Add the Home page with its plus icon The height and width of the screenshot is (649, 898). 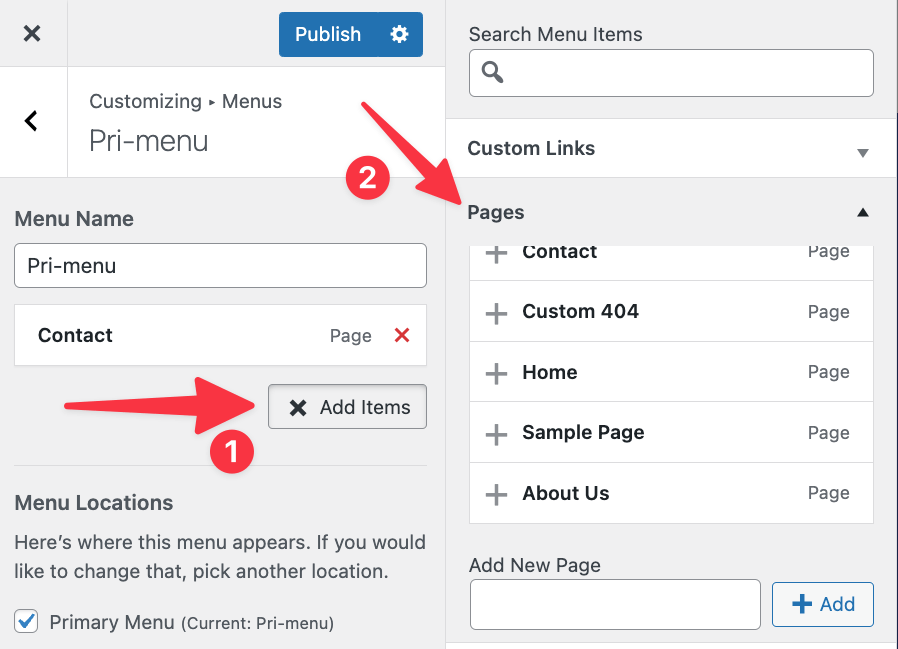pyautogui.click(x=496, y=372)
